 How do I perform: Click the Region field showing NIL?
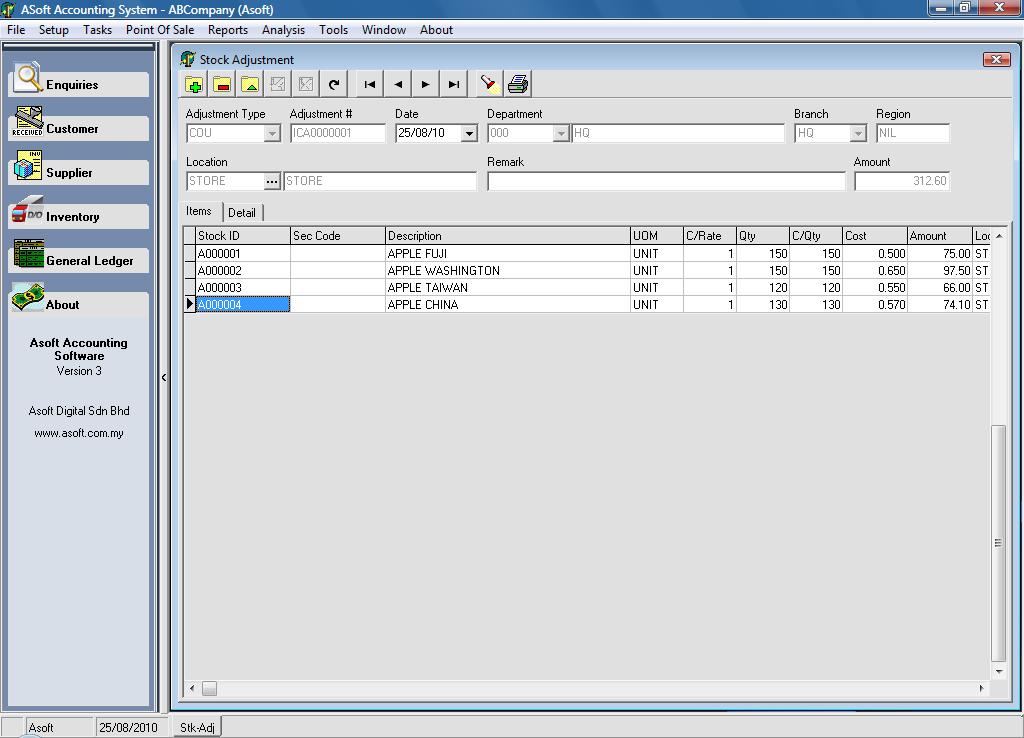[912, 133]
